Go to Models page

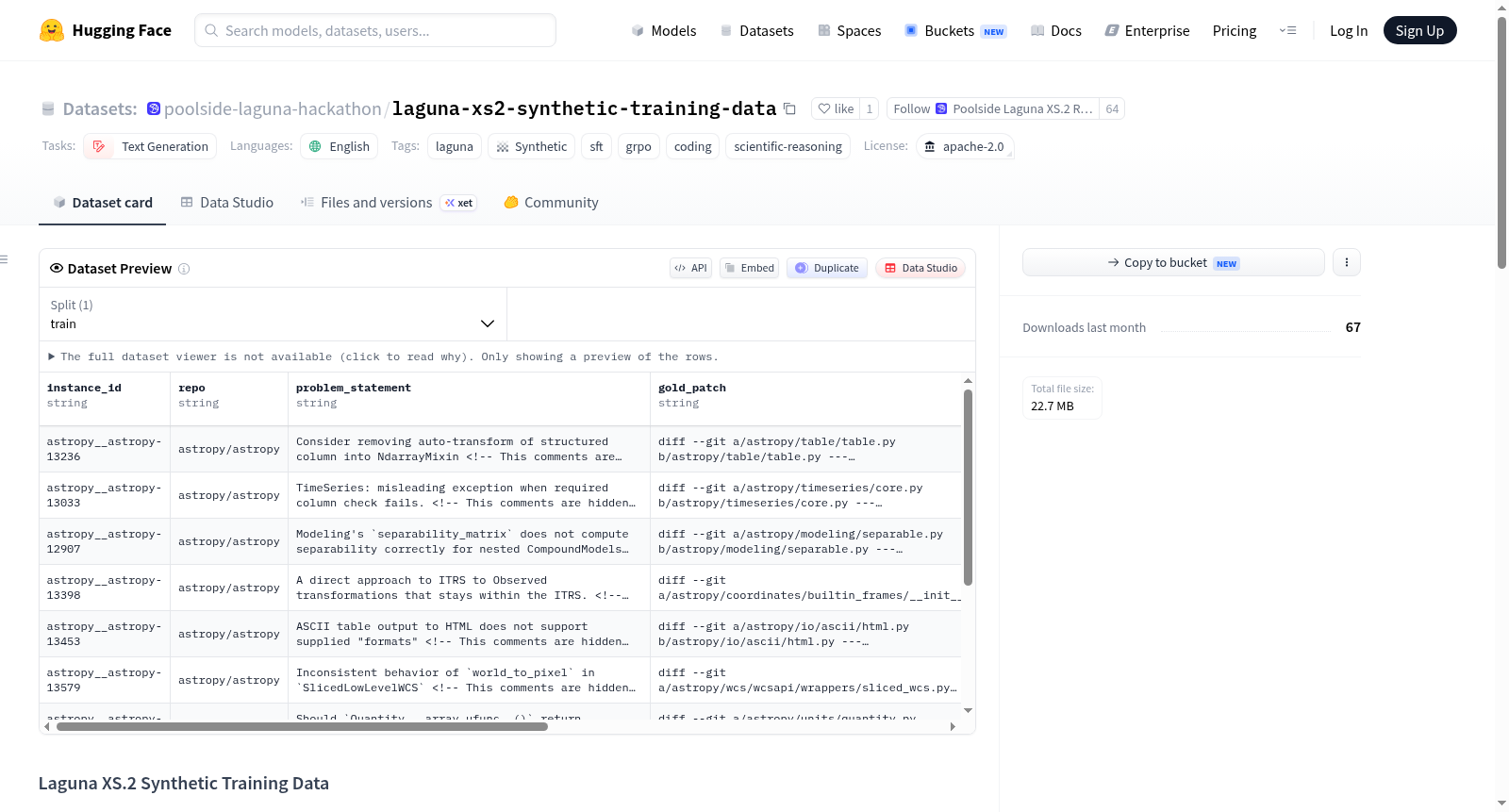pos(664,30)
